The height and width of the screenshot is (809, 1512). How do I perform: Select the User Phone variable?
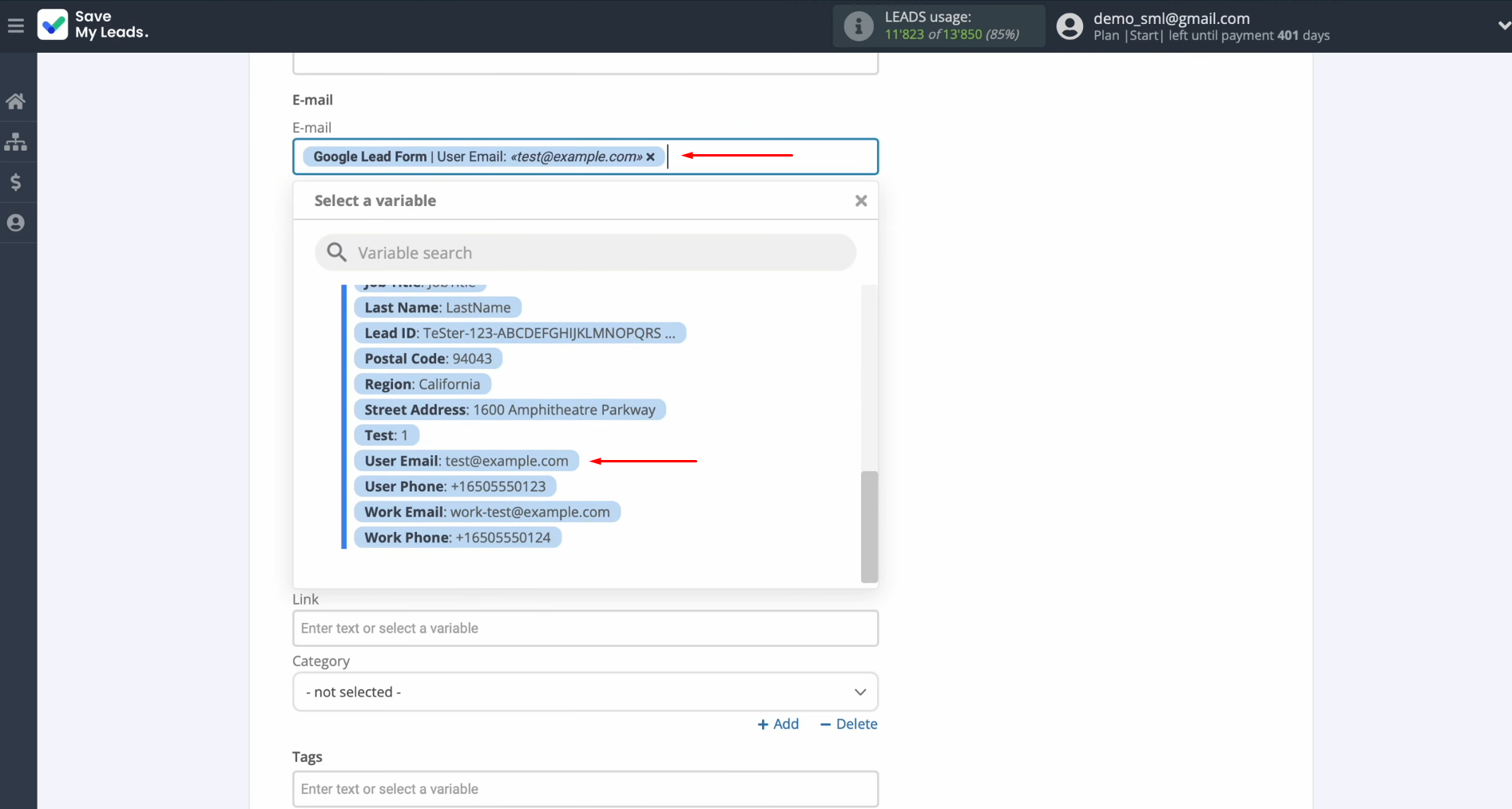click(x=455, y=486)
